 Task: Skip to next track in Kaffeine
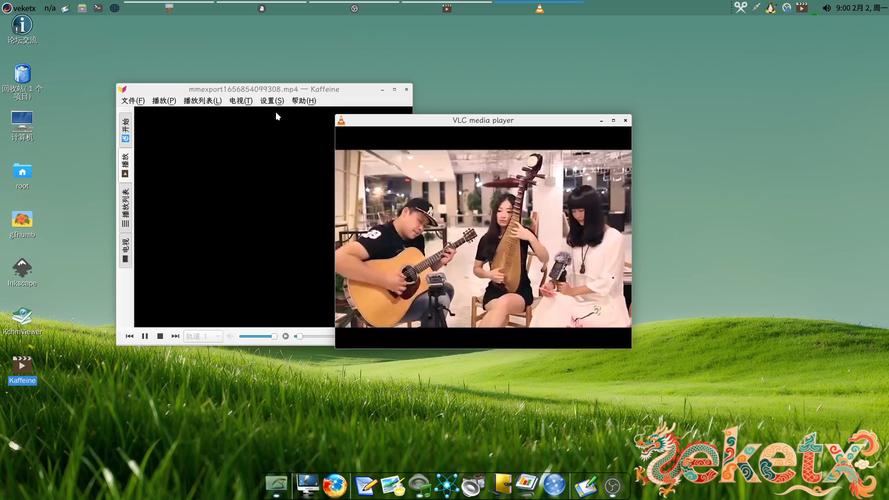pyautogui.click(x=175, y=336)
